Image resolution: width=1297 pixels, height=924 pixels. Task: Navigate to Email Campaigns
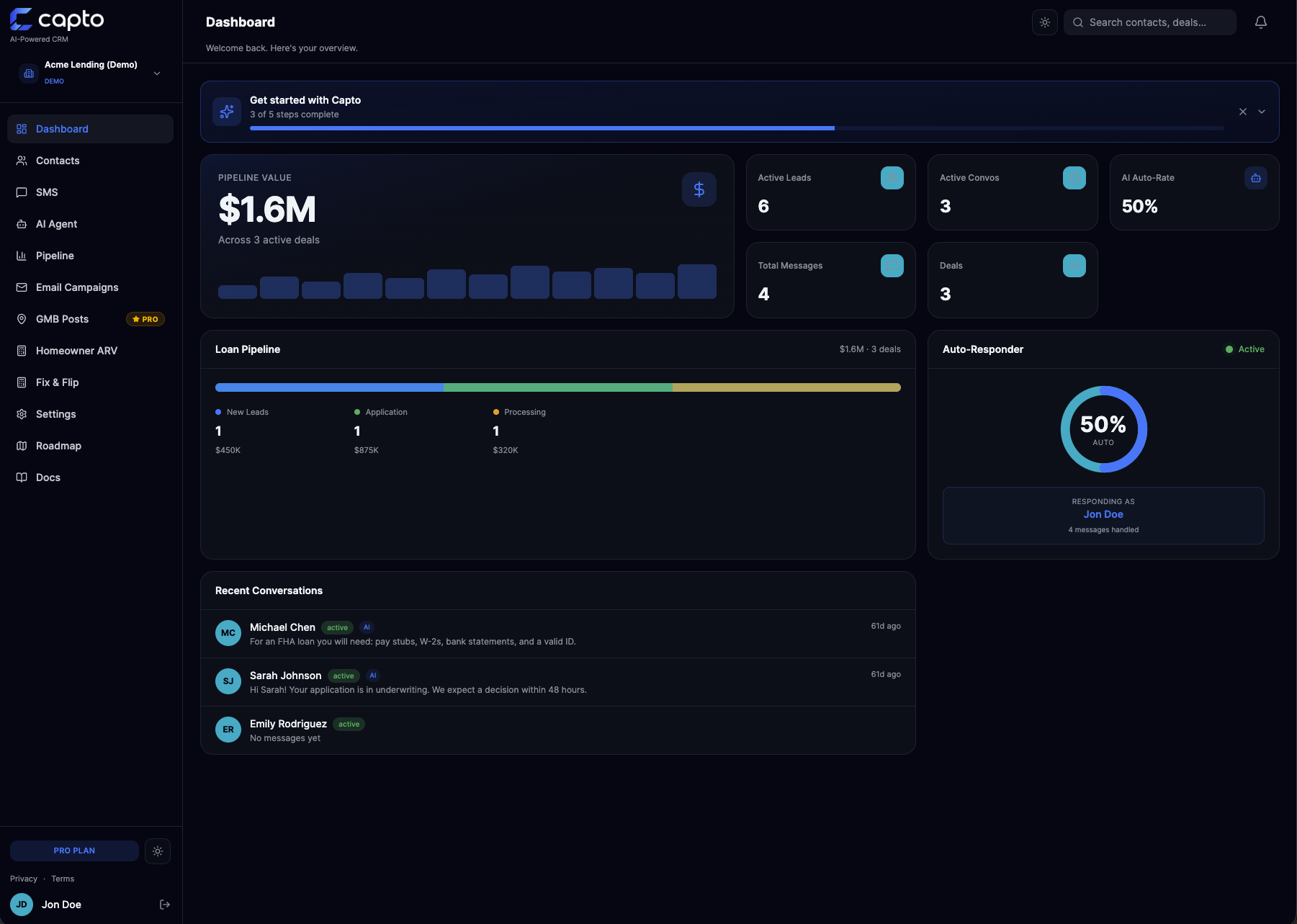point(90,287)
